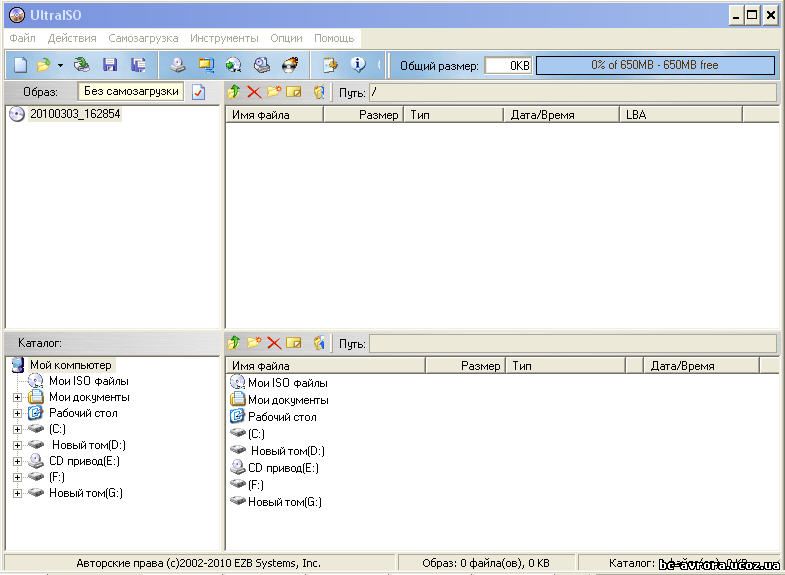This screenshot has height=575, width=785.
Task: Select Новый том(D:) in the catalog file list
Action: click(287, 451)
